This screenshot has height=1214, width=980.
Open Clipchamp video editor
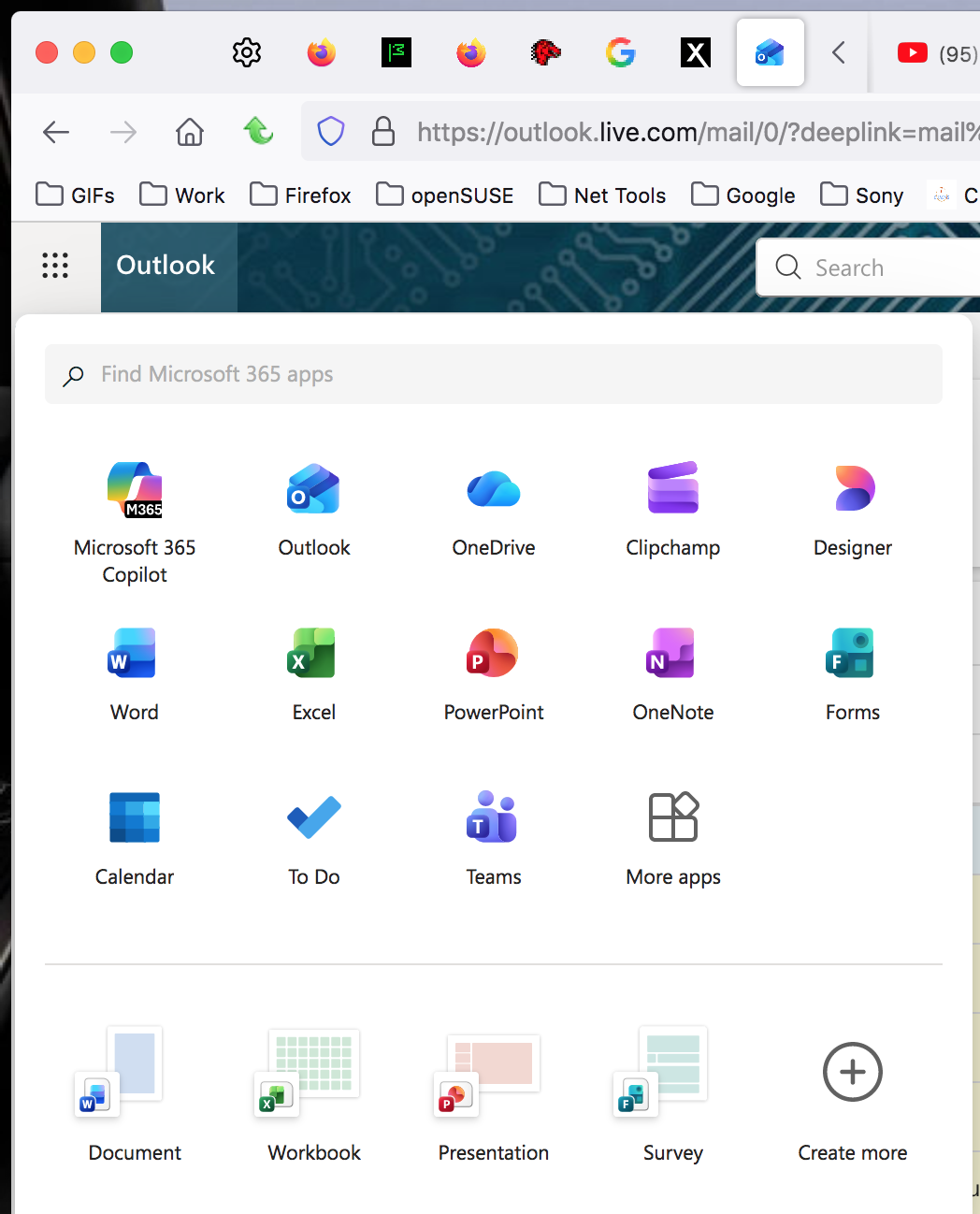[673, 510]
